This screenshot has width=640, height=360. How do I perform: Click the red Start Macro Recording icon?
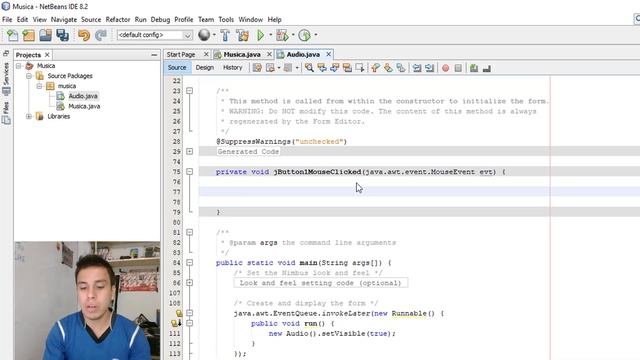(x=445, y=68)
